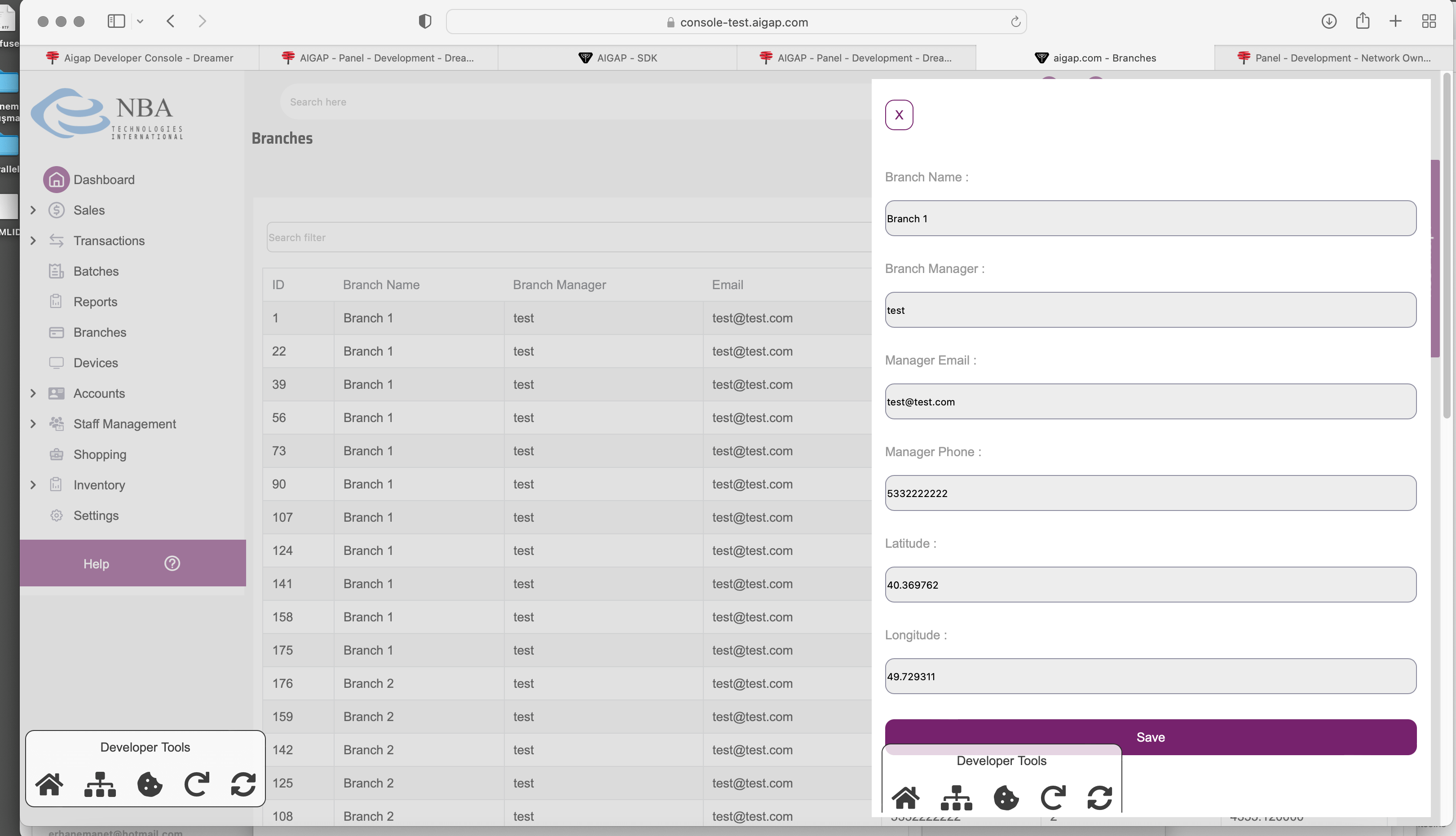Click the Manager Email input field
The width and height of the screenshot is (1456, 836).
click(1151, 401)
